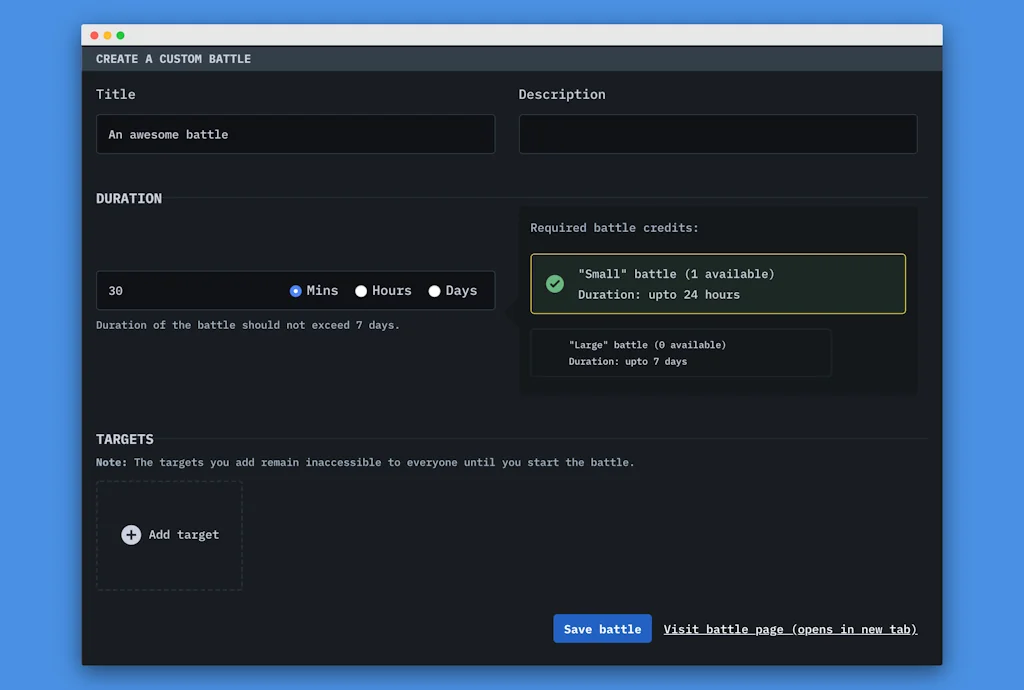Choose the Large battle credit option
Image resolution: width=1024 pixels, height=690 pixels.
click(681, 352)
